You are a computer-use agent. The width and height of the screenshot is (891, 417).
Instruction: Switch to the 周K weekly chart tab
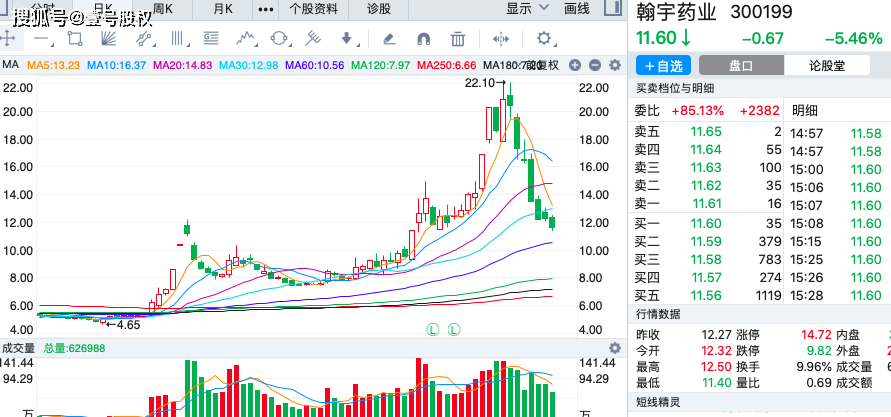[163, 9]
